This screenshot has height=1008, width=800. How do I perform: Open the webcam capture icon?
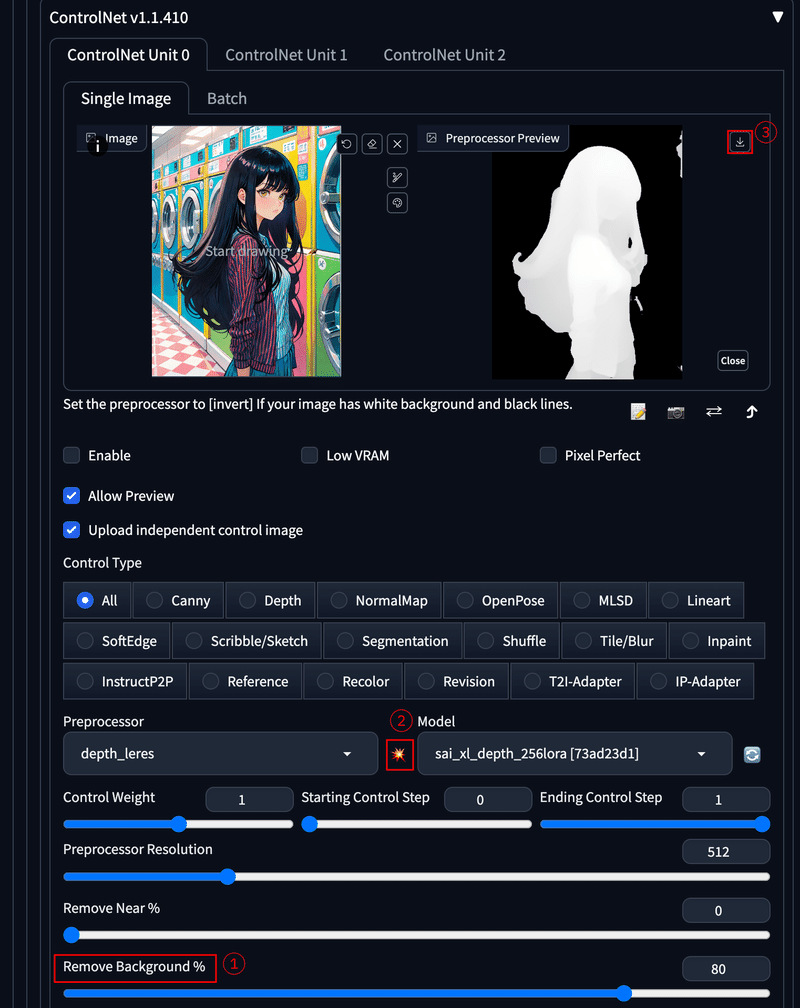click(x=675, y=411)
